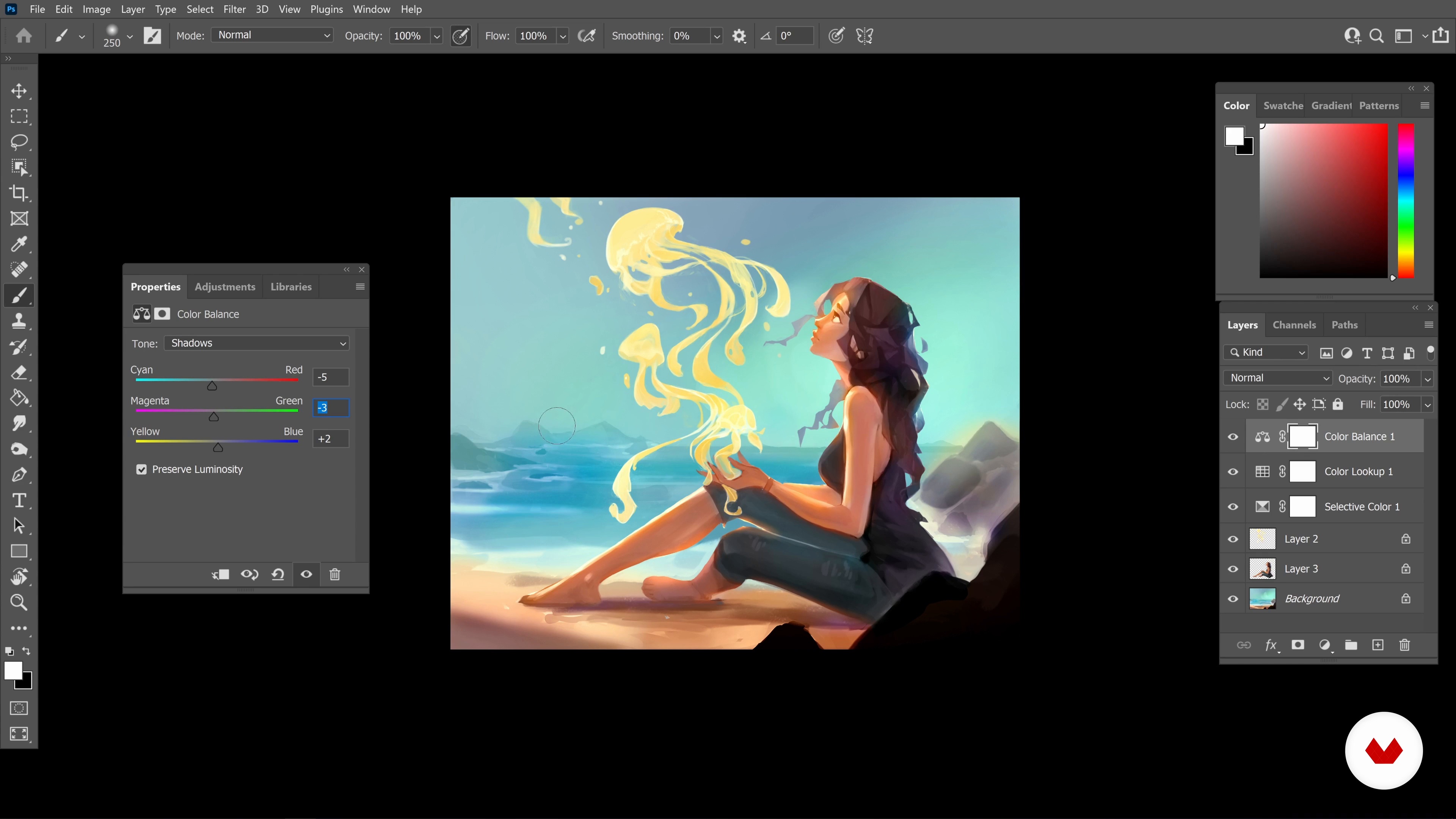Image resolution: width=1456 pixels, height=819 pixels.
Task: Open the brush Mode dropdown
Action: point(272,35)
